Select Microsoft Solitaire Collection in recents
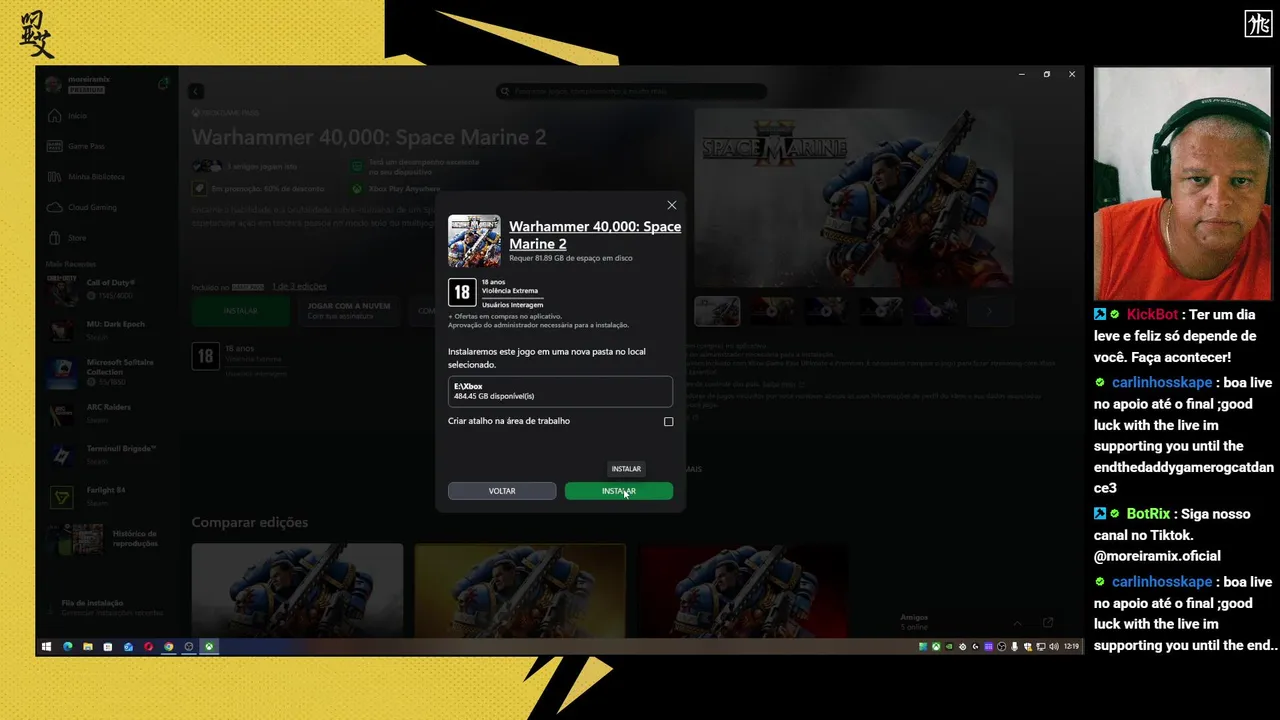 click(x=110, y=372)
